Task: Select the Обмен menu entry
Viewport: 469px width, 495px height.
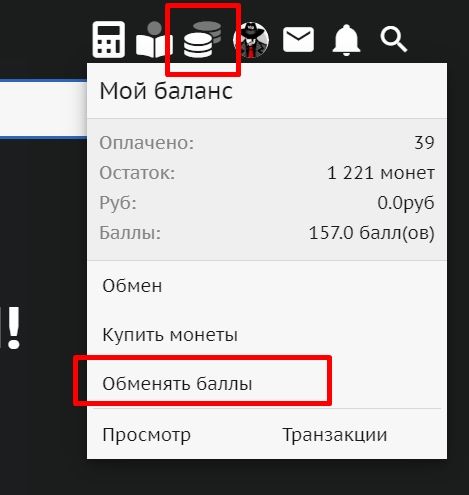Action: click(132, 286)
